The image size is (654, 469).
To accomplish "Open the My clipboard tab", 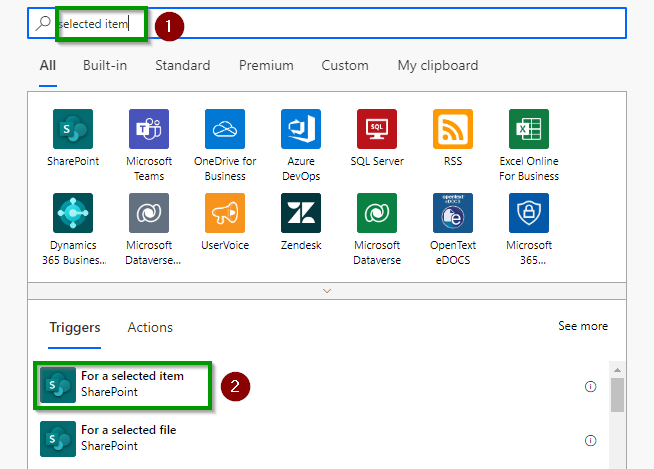I will (x=438, y=66).
